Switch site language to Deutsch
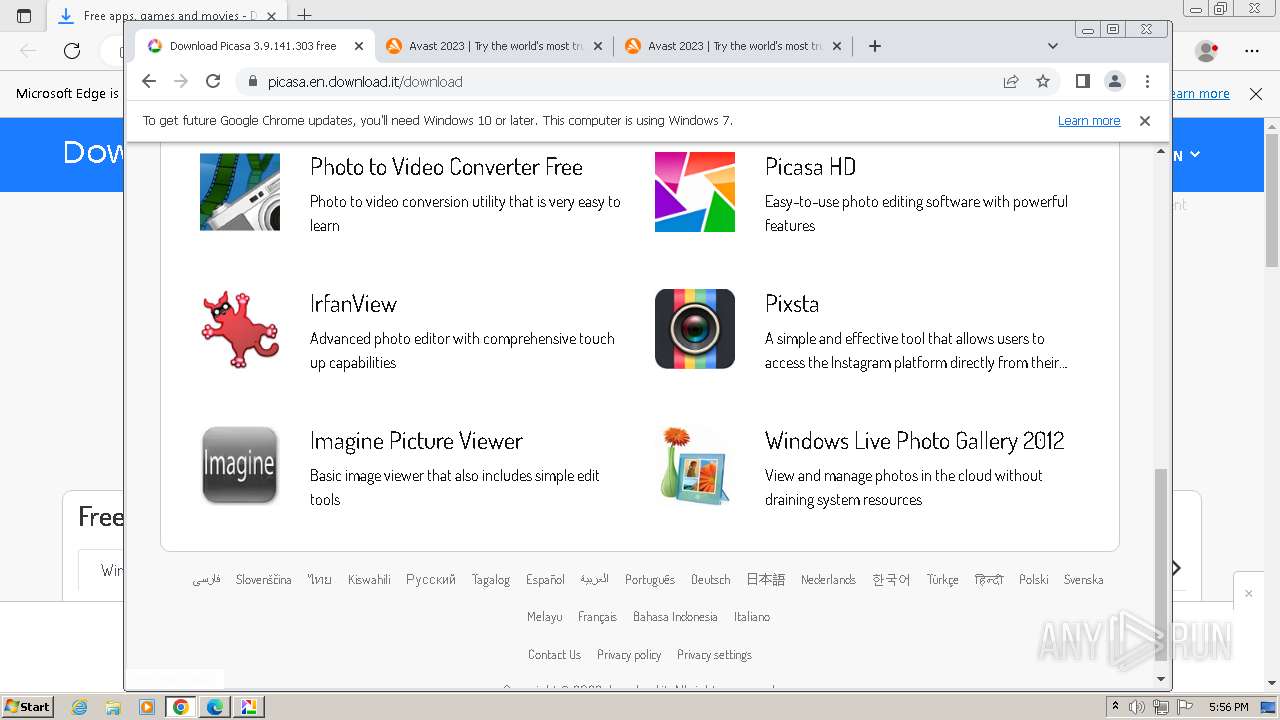The width and height of the screenshot is (1280, 720). pos(711,580)
